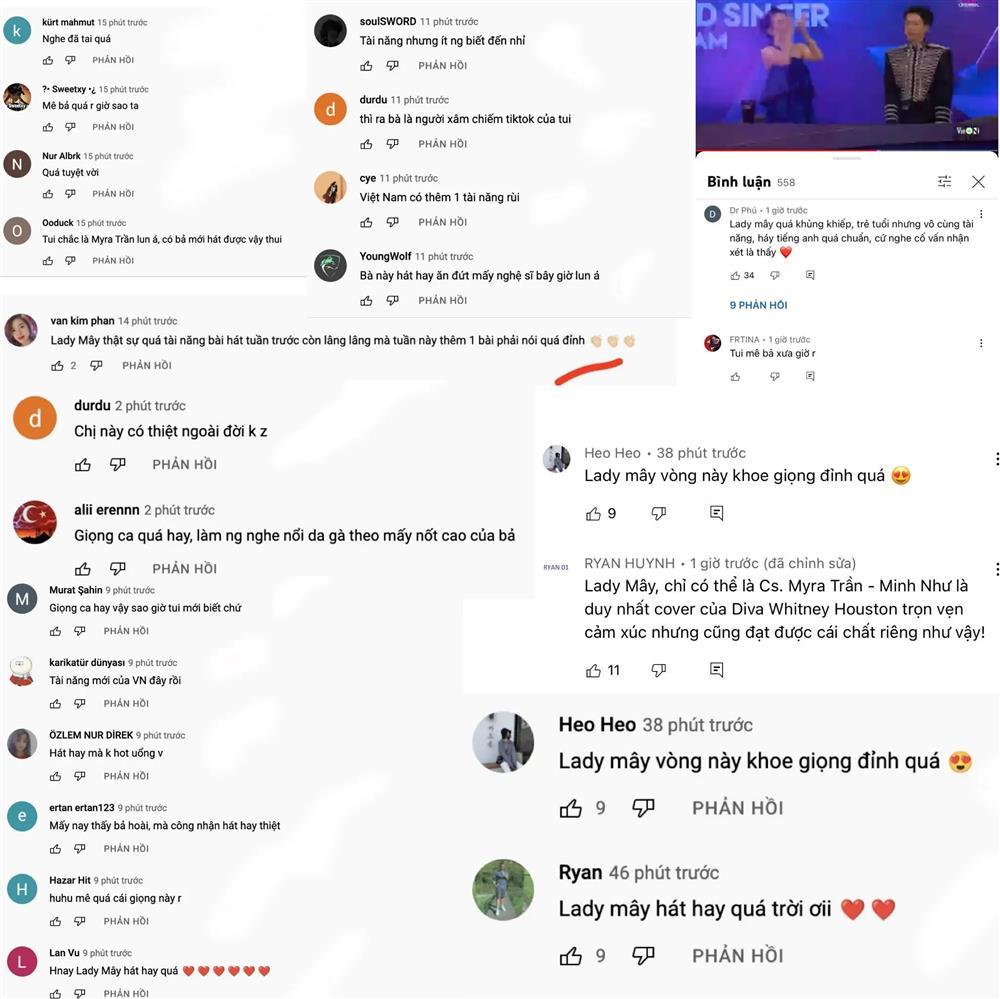The image size is (1000, 999).
Task: Dislike soulSWORD's comment
Action: coord(393,65)
